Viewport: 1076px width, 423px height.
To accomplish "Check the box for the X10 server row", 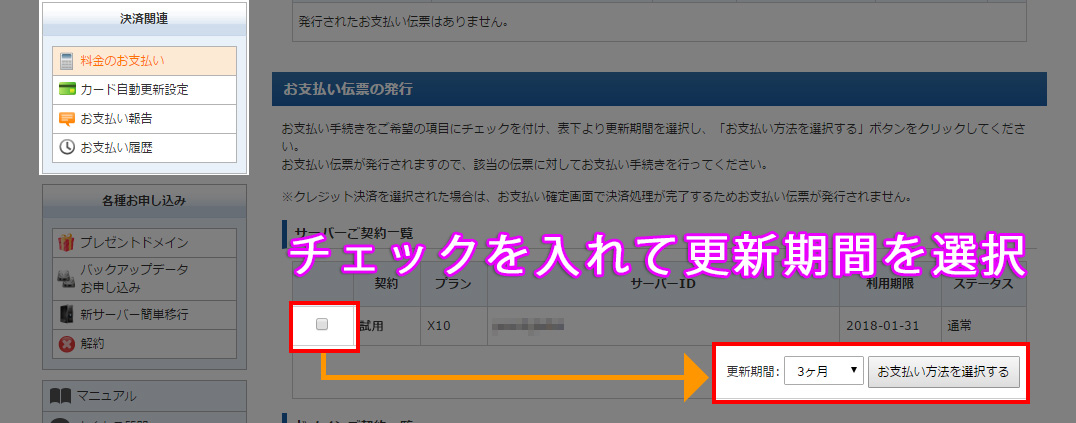I will (x=322, y=325).
